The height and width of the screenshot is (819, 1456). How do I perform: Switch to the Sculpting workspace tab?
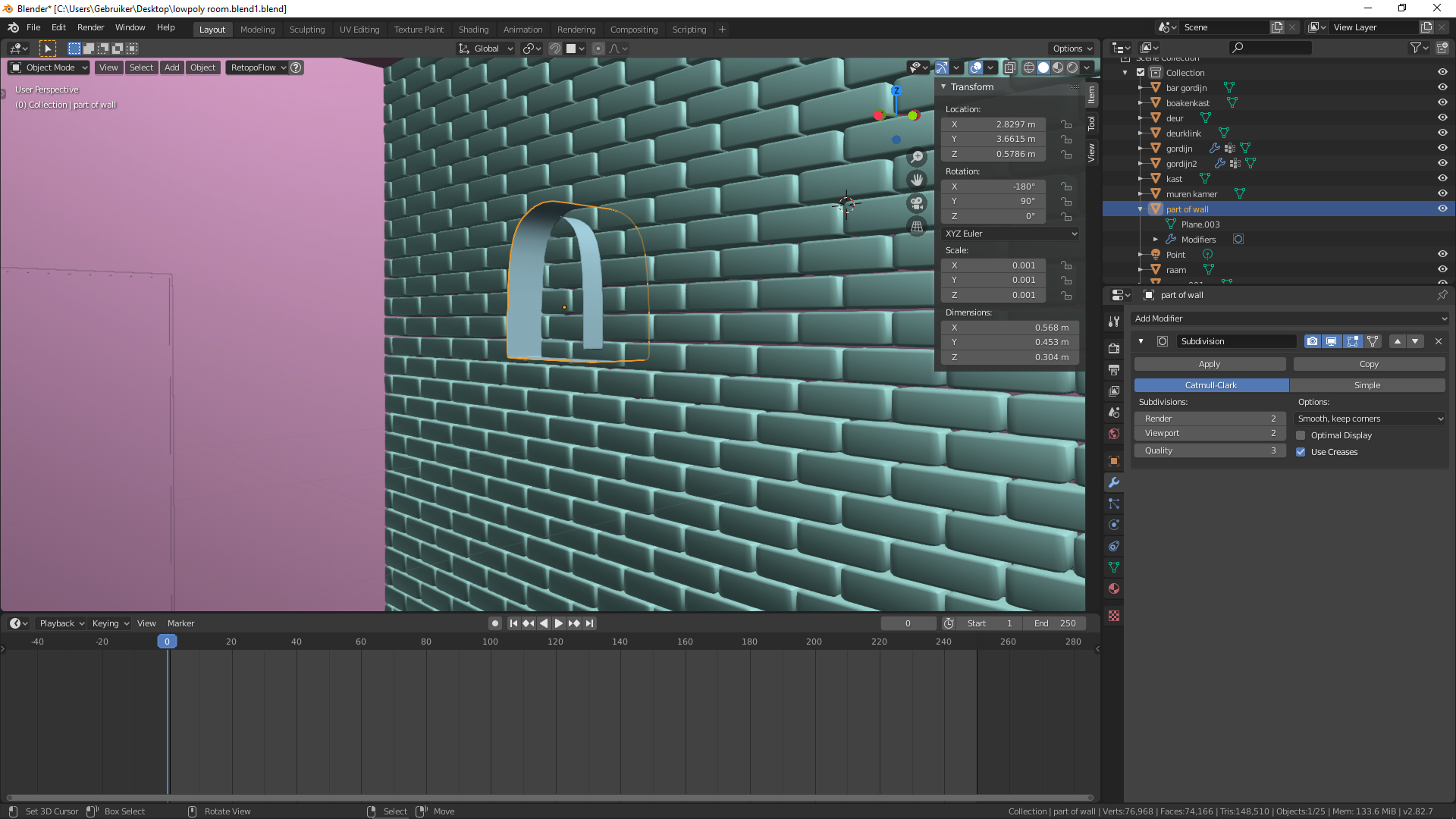[x=306, y=30]
